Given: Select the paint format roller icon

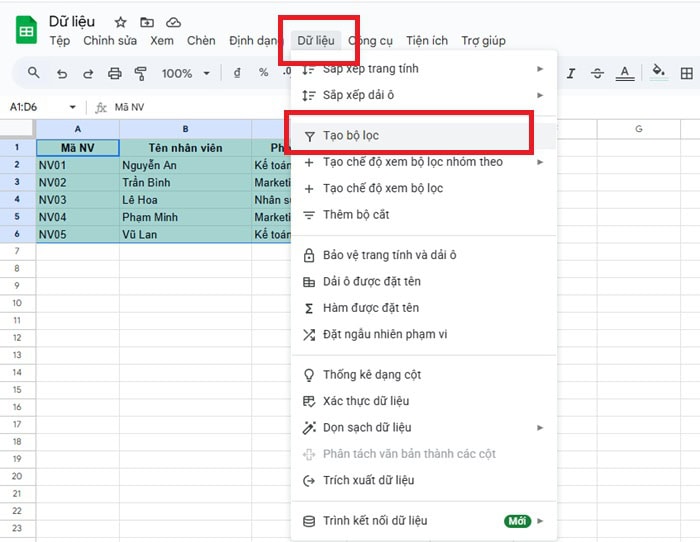Looking at the screenshot, I should tap(140, 73).
